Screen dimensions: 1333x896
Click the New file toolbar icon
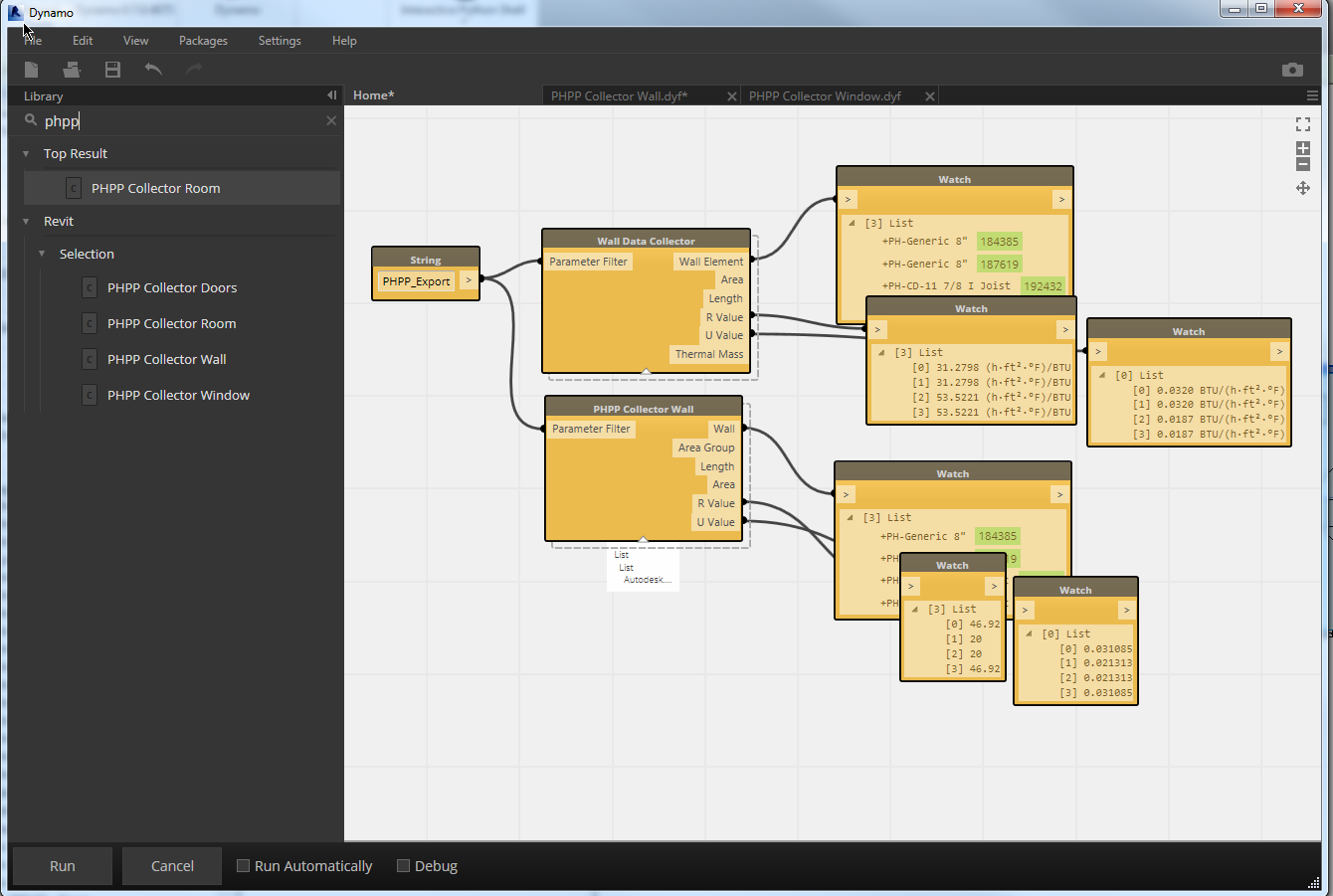pyautogui.click(x=32, y=69)
